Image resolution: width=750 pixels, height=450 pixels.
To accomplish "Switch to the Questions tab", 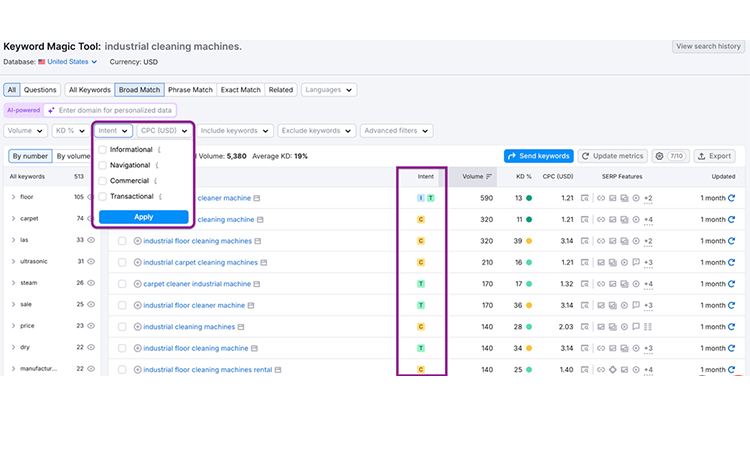I will (x=40, y=90).
